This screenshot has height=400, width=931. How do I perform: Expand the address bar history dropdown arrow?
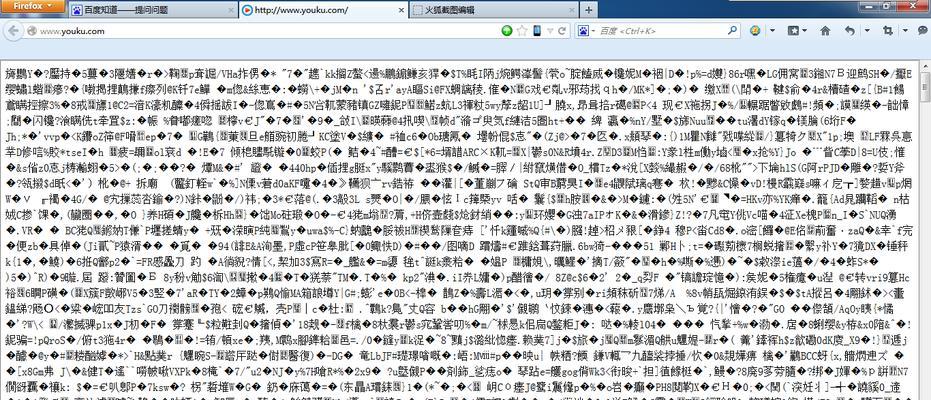[x=549, y=31]
